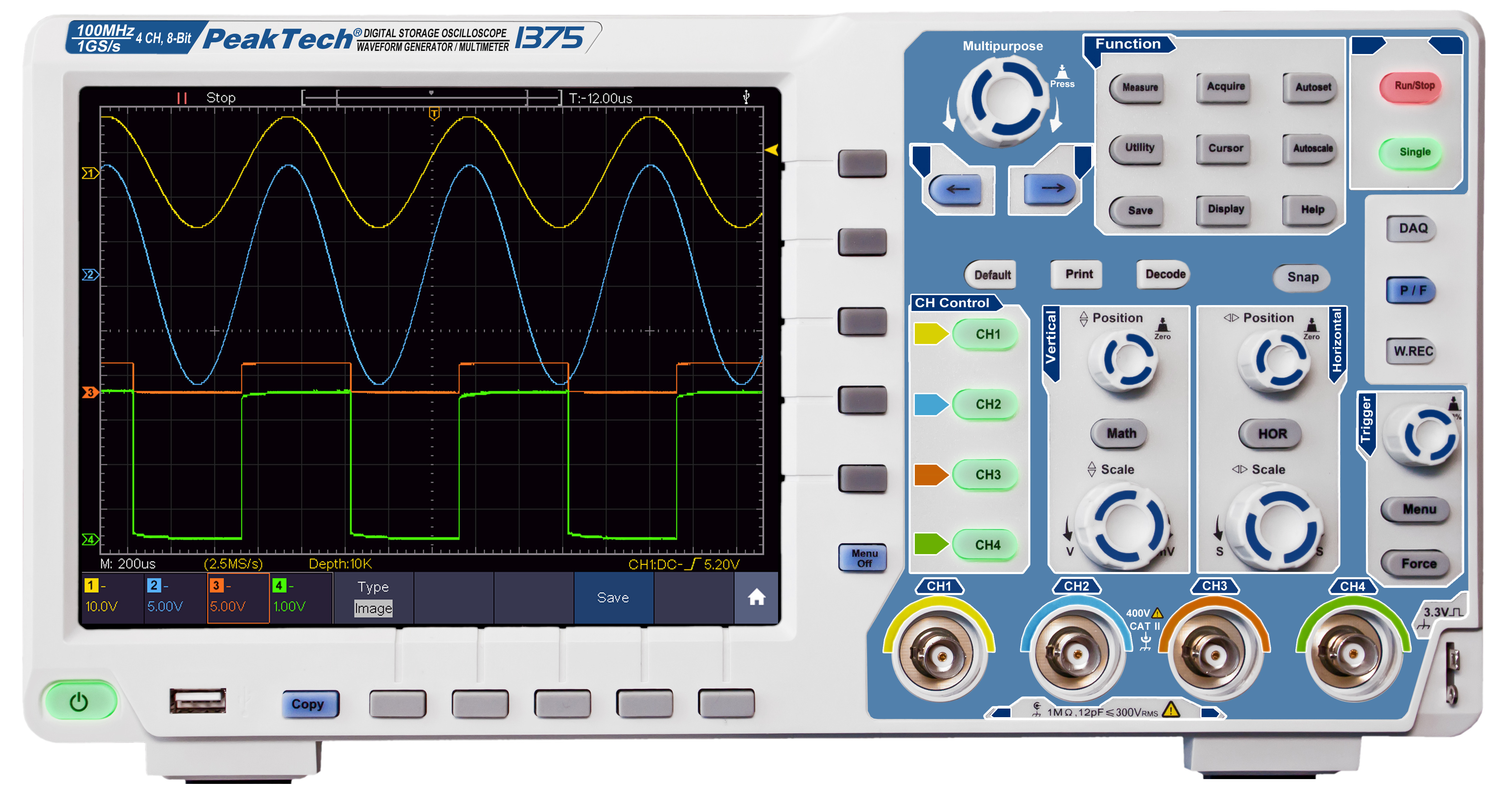Click the home icon in the screen menu
The width and height of the screenshot is (1512, 798).
click(756, 597)
